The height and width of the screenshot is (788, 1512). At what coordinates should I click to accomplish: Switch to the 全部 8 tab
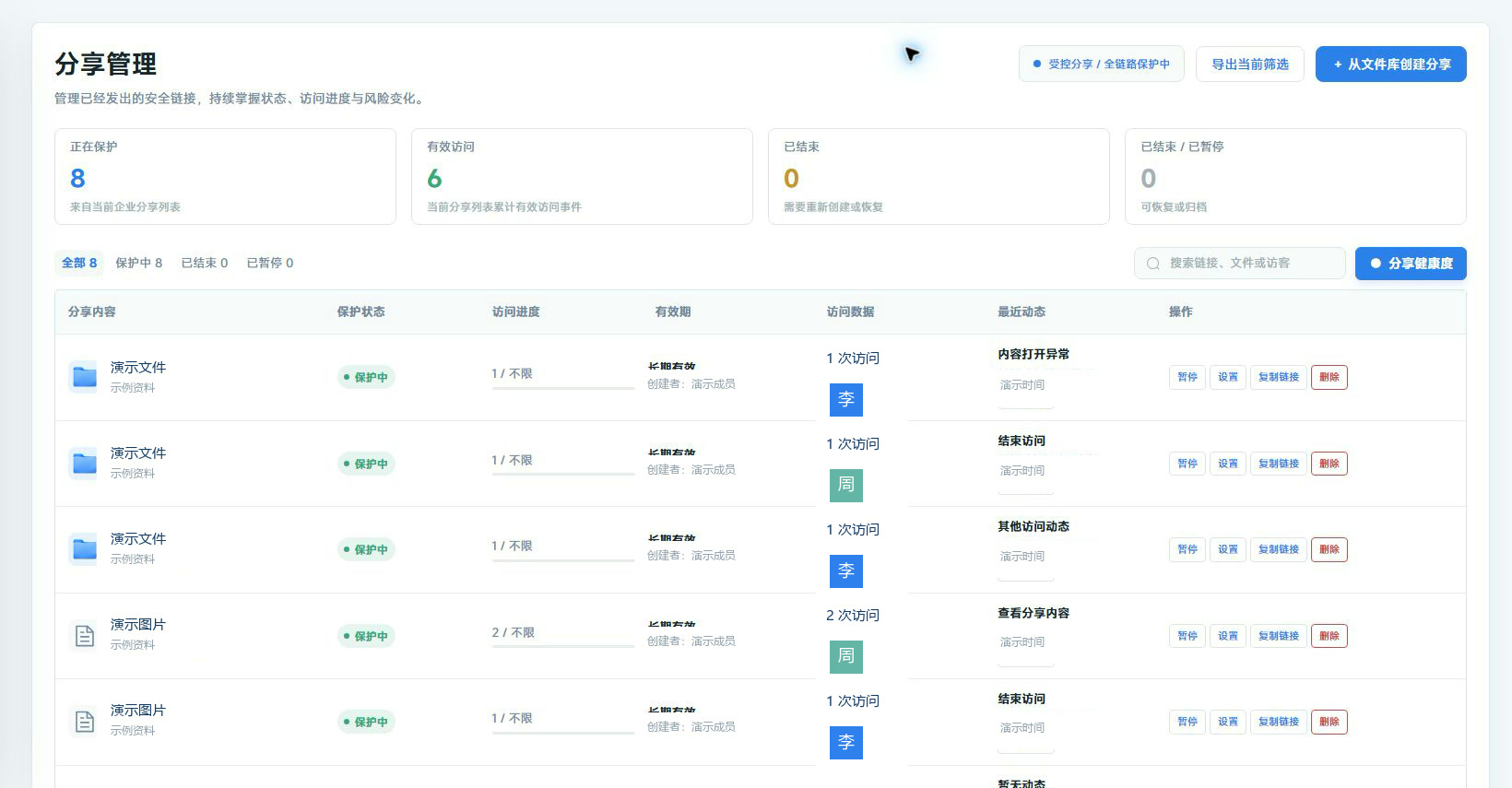point(79,263)
